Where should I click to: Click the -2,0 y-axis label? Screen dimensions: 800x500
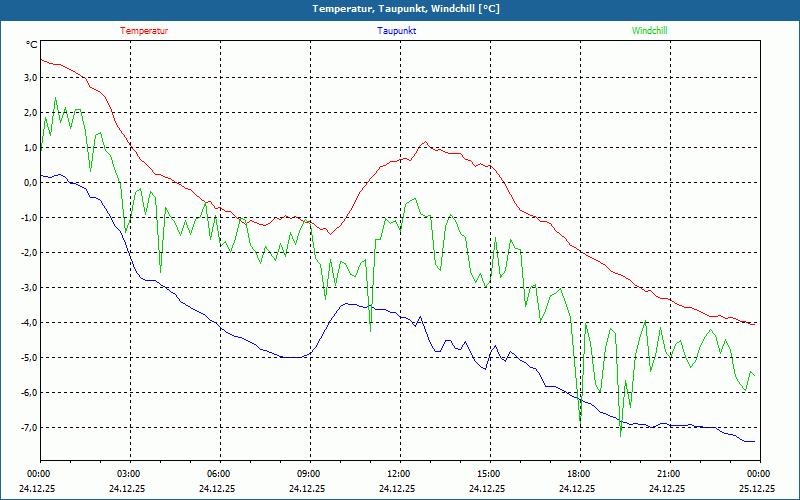tap(30, 253)
